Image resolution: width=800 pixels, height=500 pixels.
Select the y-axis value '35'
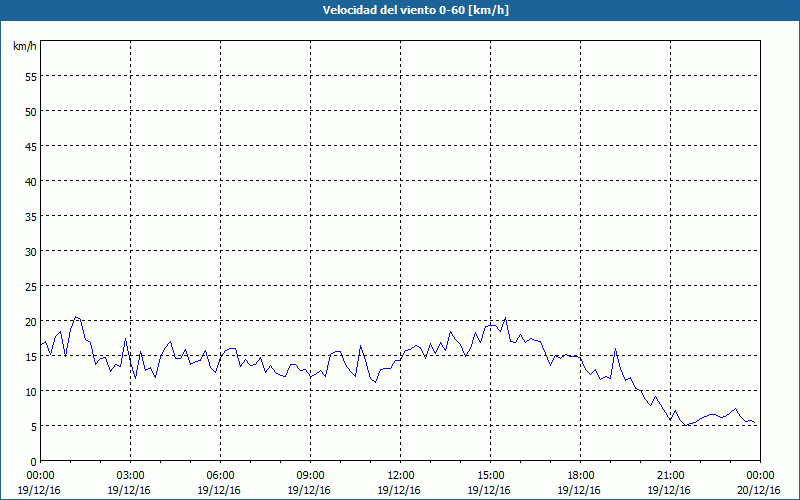[x=31, y=216]
